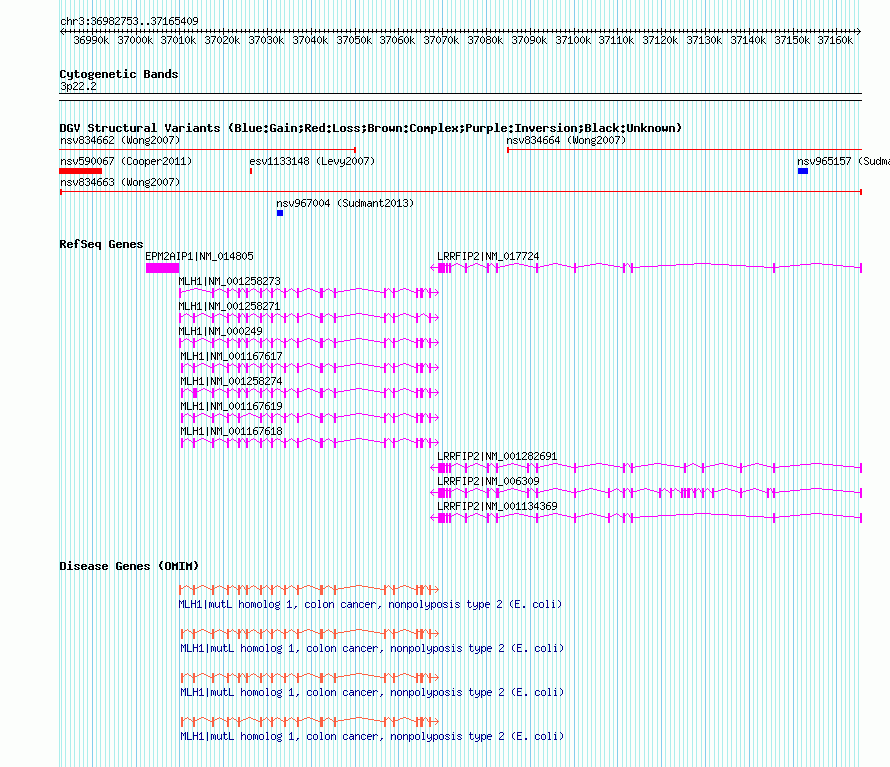890x767 pixels.
Task: Click the solid magenta EPM2AIP1 gene block
Action: click(162, 268)
